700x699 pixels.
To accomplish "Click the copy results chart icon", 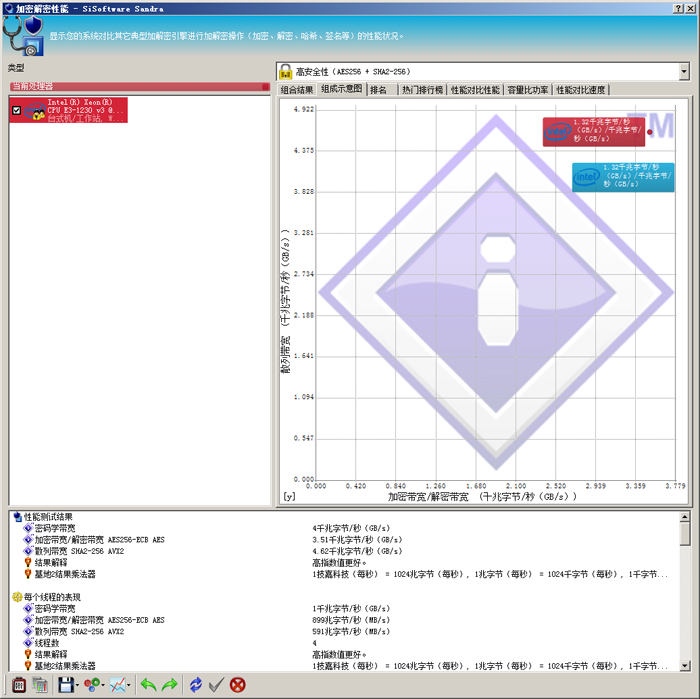I will point(40,685).
